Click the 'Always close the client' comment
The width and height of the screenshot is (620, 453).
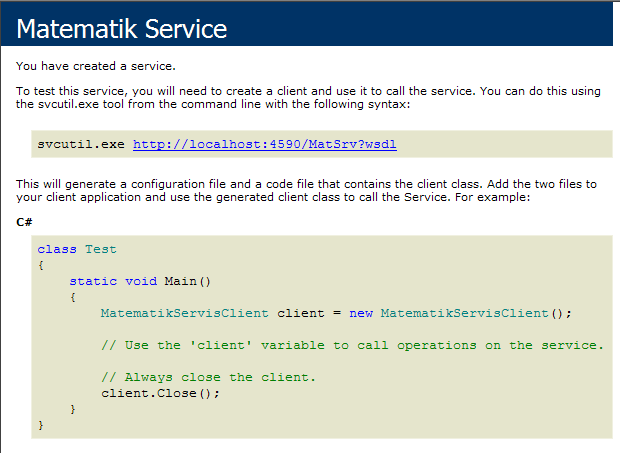point(208,377)
